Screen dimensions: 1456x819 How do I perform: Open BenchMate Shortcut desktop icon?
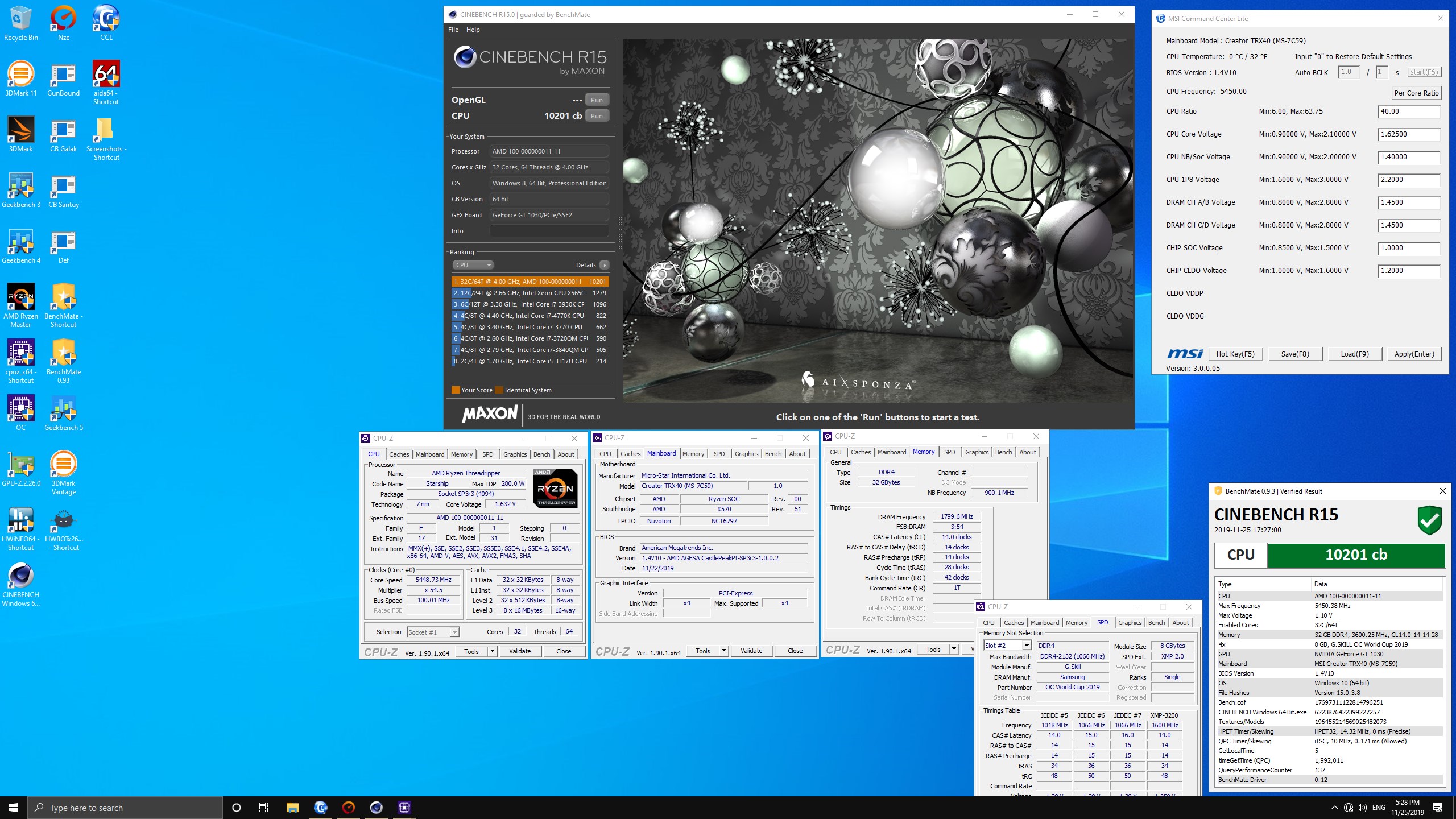pos(64,305)
